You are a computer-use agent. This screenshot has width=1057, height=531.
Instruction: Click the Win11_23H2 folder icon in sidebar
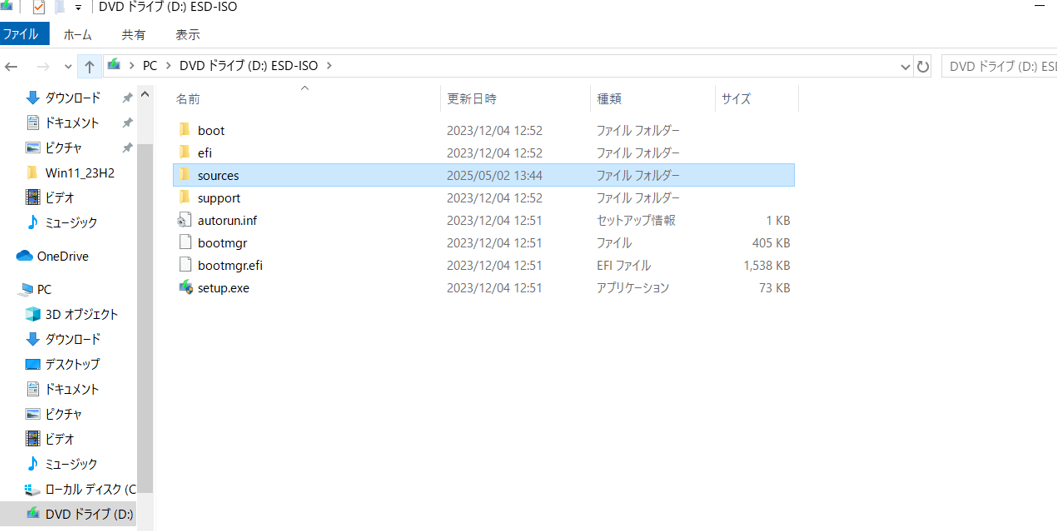pos(32,173)
